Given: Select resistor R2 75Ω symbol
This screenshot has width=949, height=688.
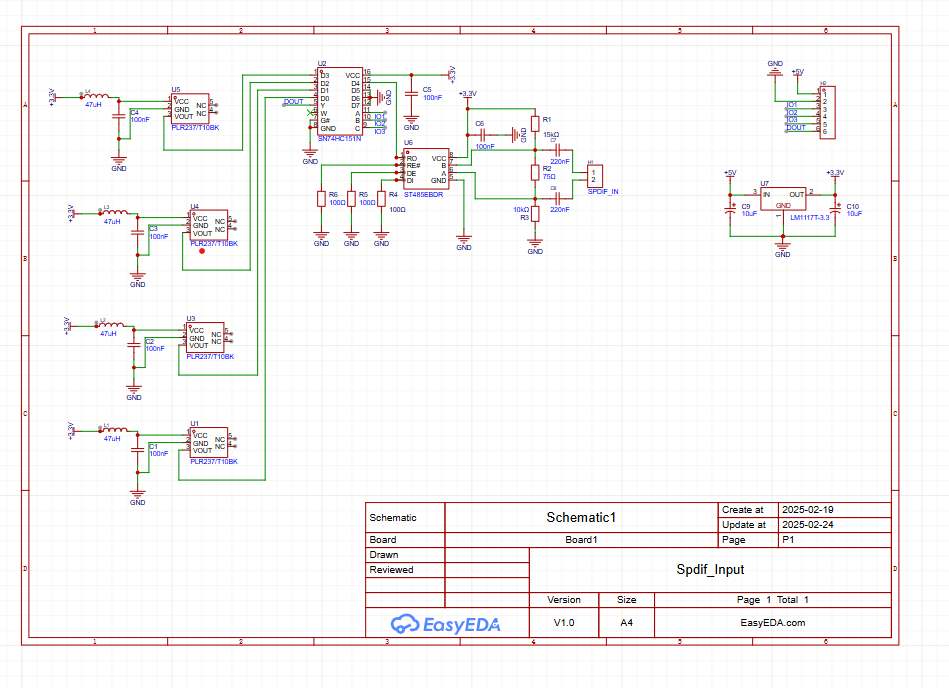Looking at the screenshot, I should pos(535,172).
